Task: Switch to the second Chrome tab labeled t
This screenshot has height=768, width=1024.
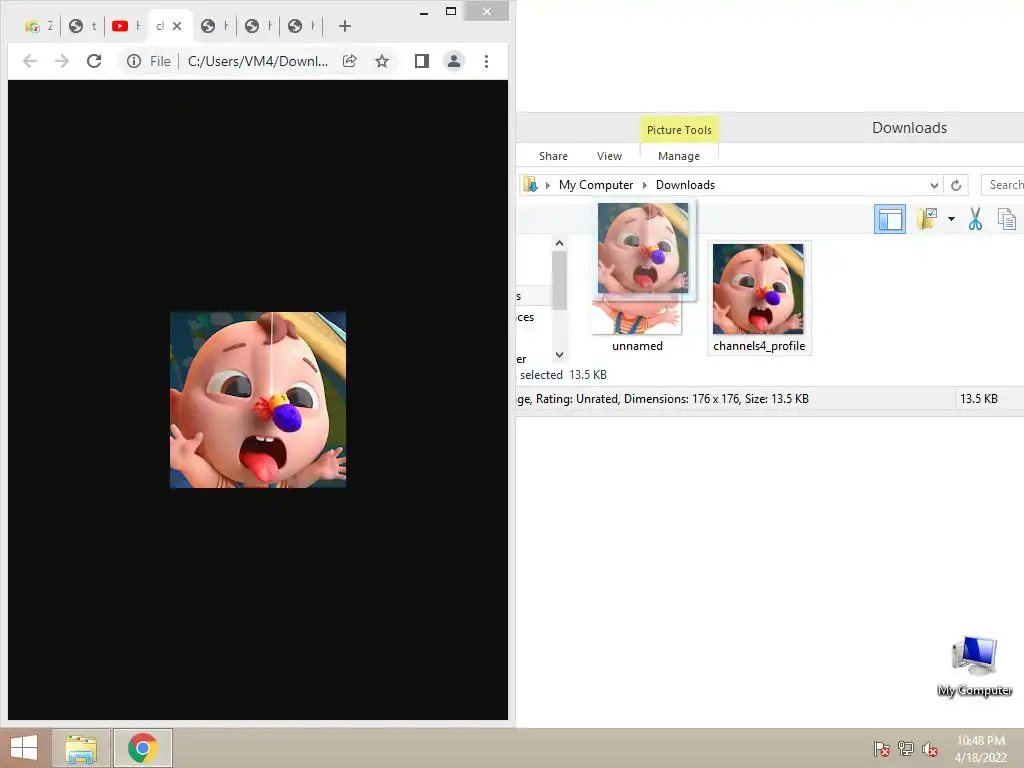Action: click(x=83, y=26)
